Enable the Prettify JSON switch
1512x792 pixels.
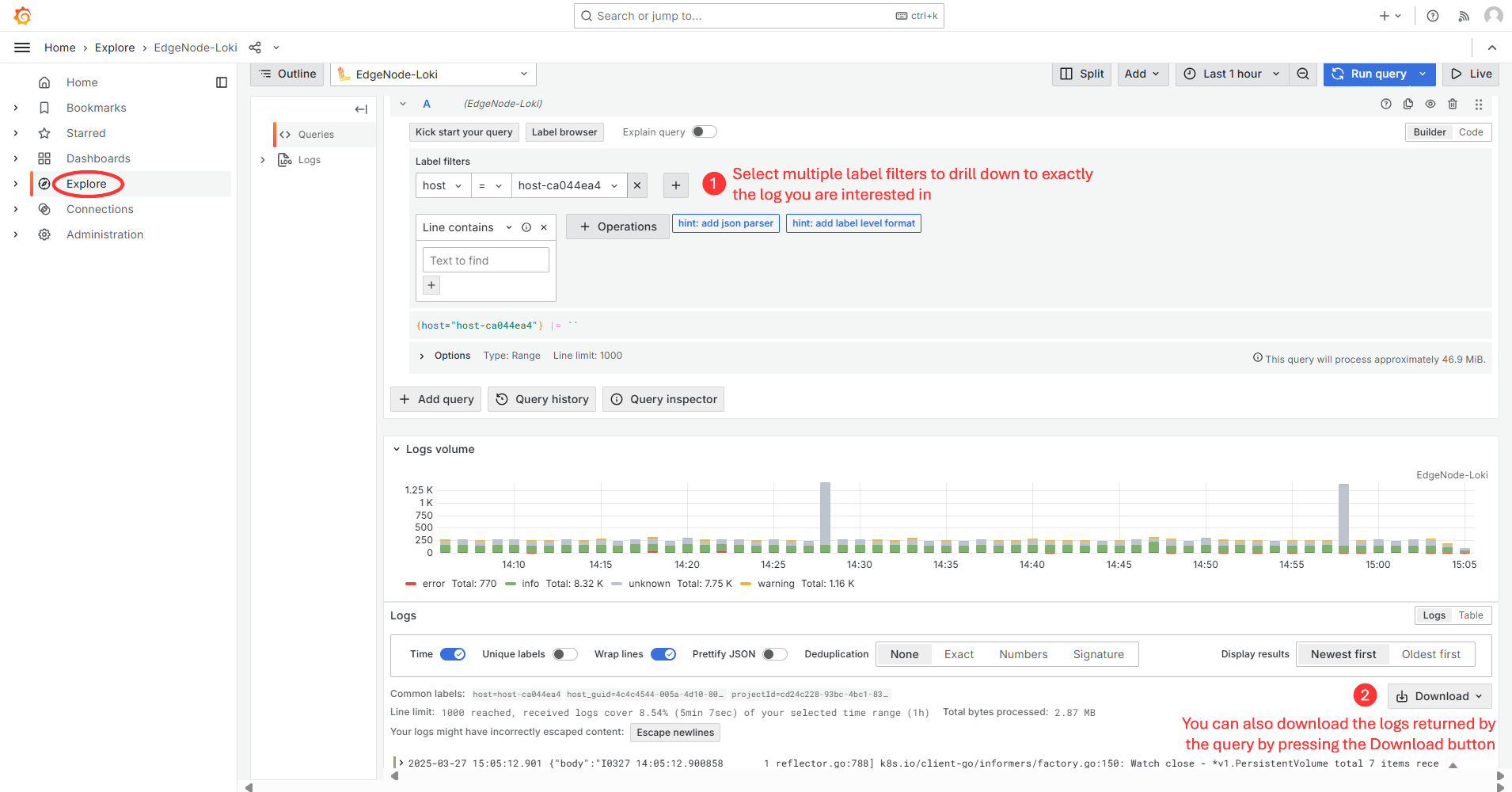774,654
